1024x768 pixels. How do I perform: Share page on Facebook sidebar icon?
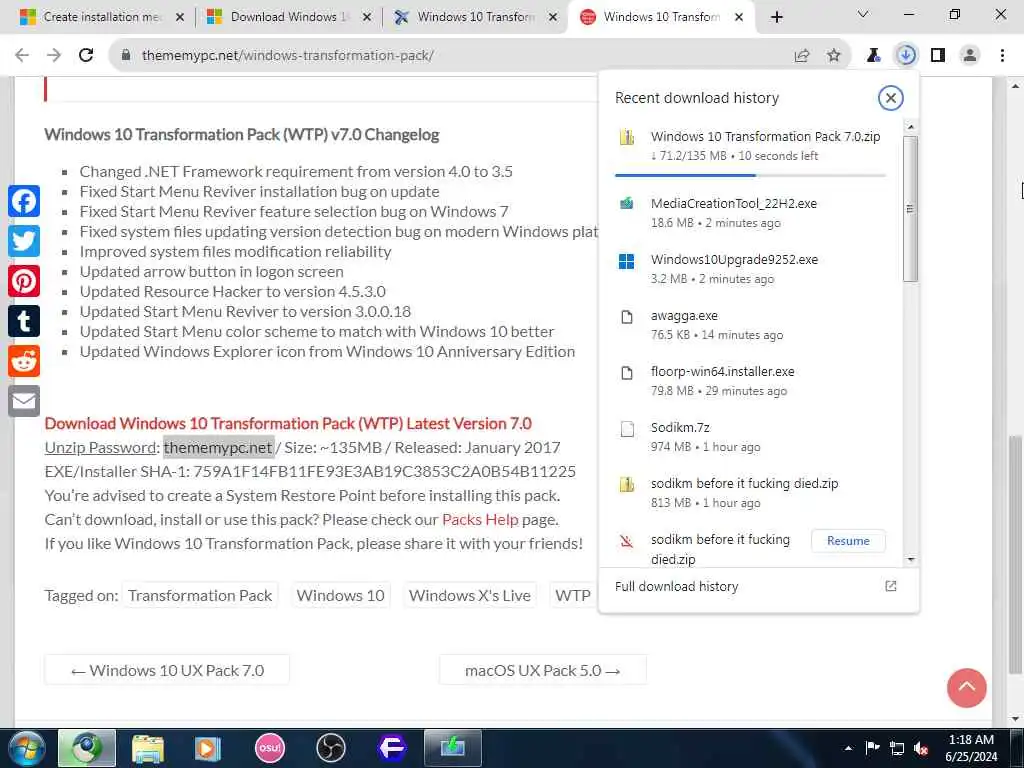tap(24, 201)
